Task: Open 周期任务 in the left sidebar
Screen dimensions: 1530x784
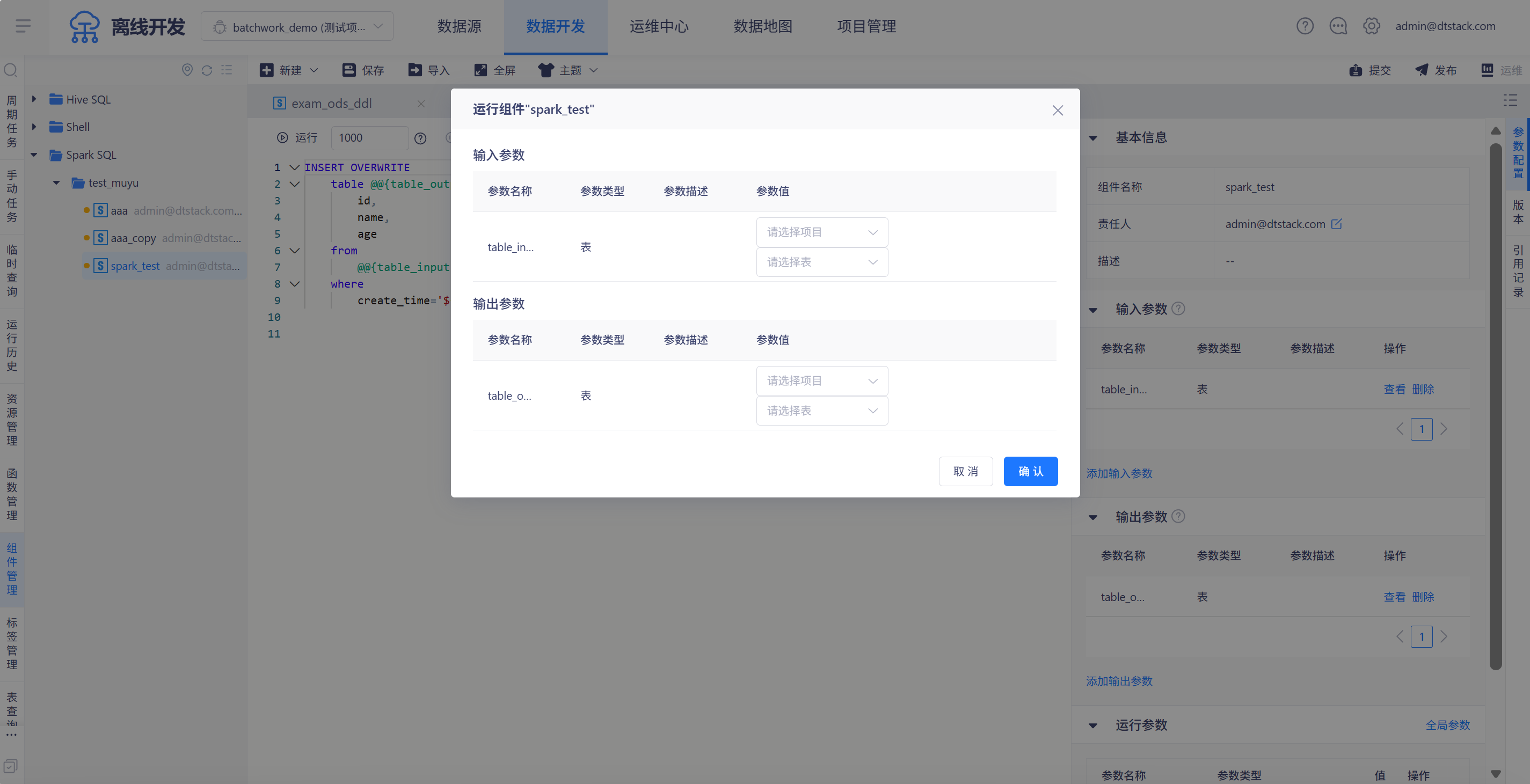Action: (11, 122)
